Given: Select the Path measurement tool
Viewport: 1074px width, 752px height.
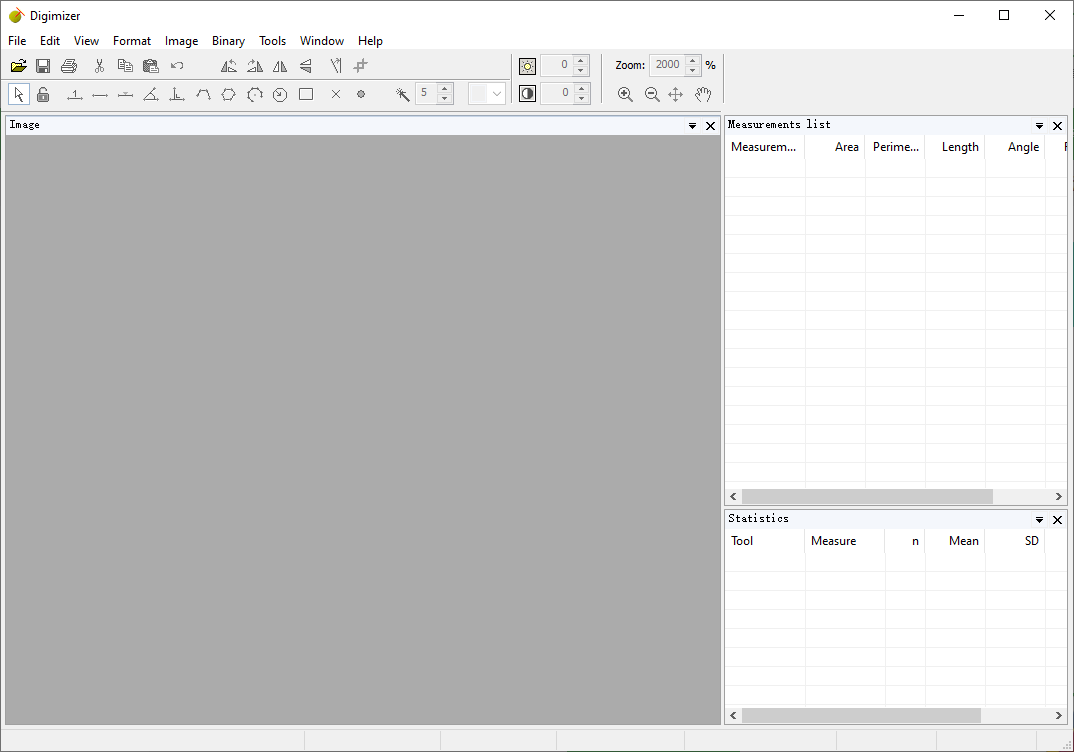Looking at the screenshot, I should tap(203, 95).
